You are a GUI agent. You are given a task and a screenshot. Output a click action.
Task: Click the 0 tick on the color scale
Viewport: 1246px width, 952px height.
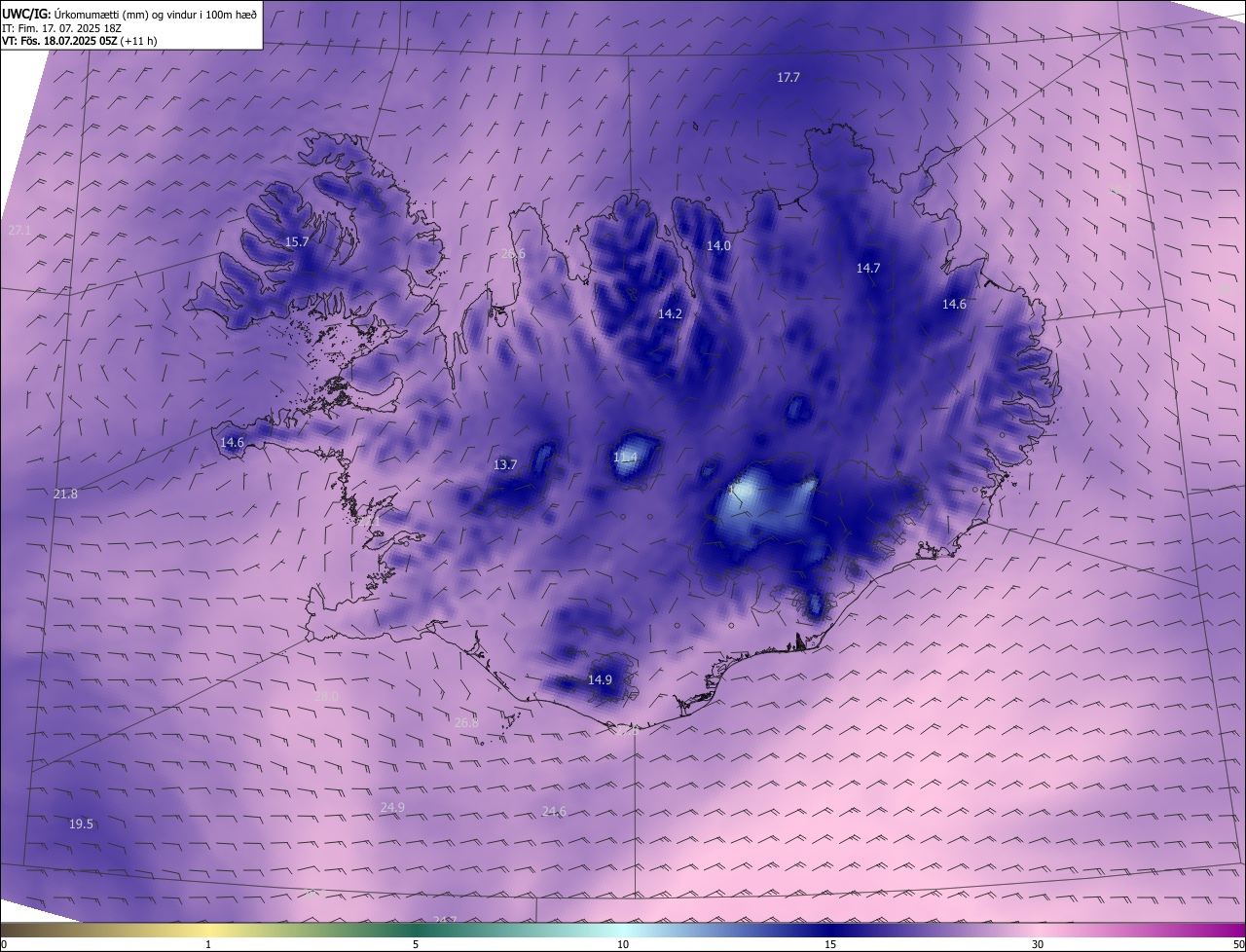coord(4,944)
